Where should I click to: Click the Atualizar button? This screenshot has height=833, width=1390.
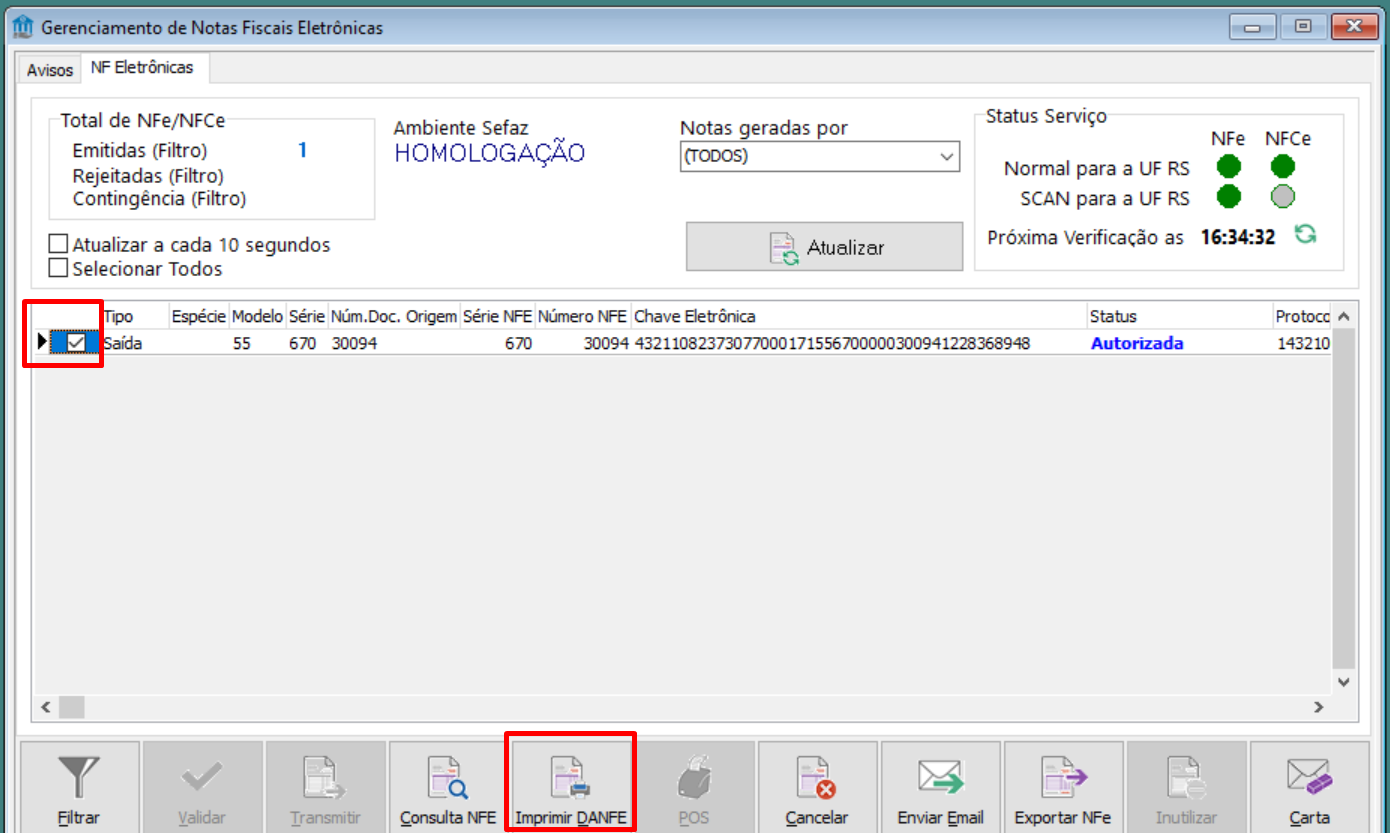824,247
